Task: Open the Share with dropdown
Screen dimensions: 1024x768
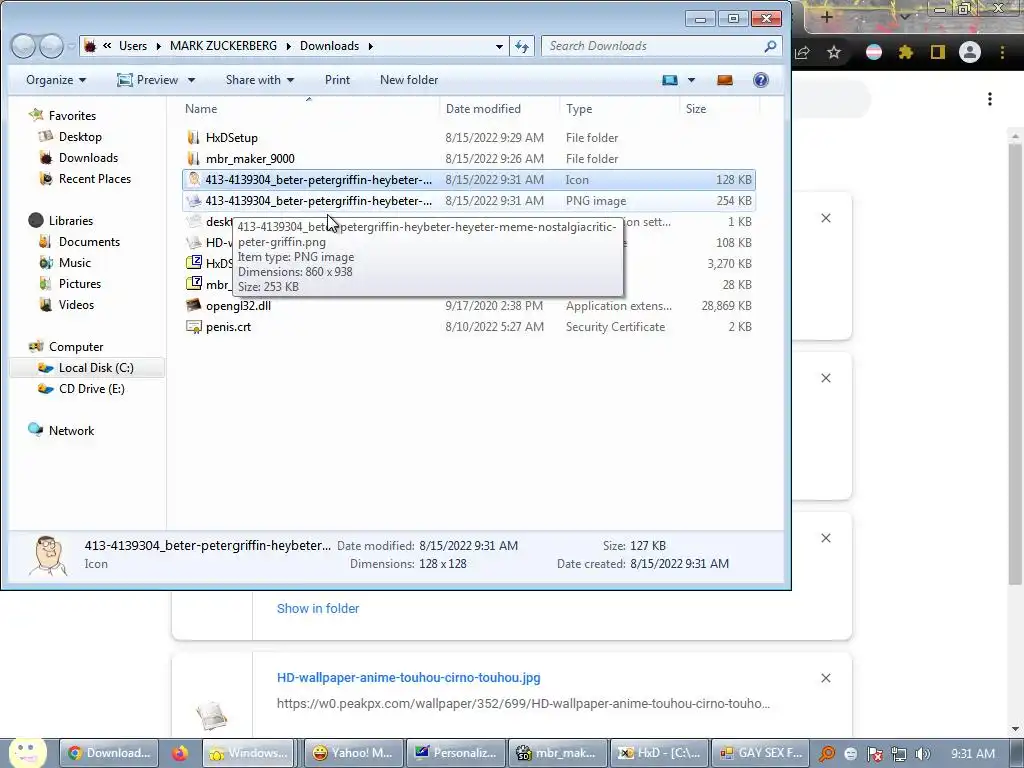Action: point(260,80)
